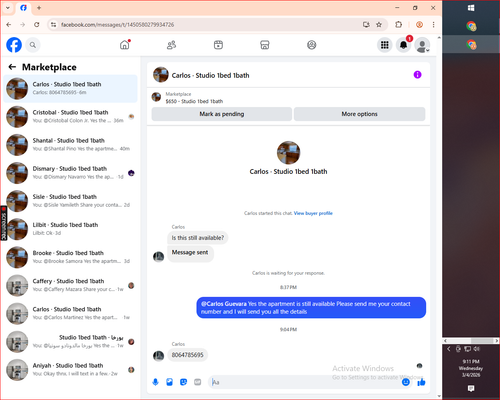Bookmark this page with the star
The image size is (500, 400).
tap(379, 24)
